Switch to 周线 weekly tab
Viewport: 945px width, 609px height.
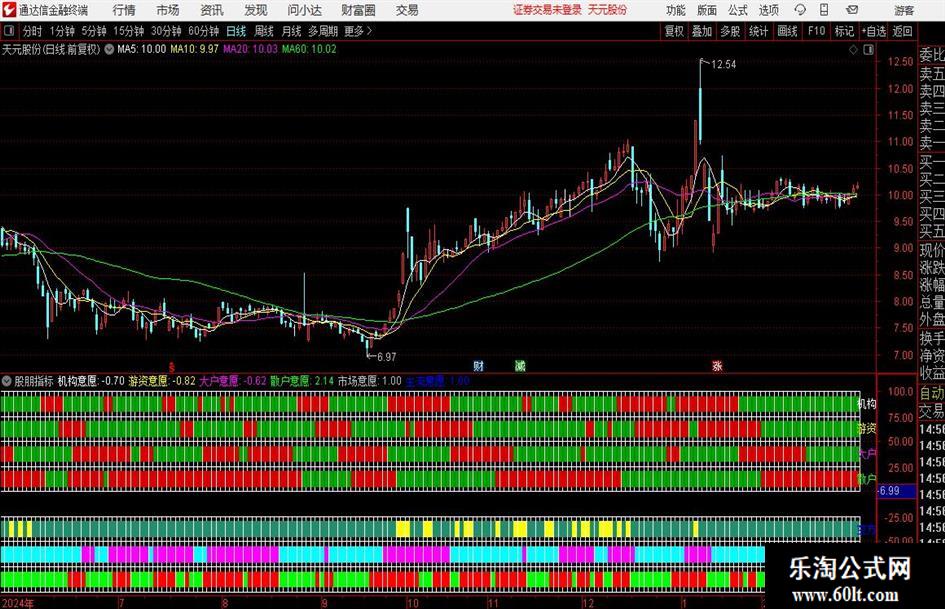click(x=264, y=31)
